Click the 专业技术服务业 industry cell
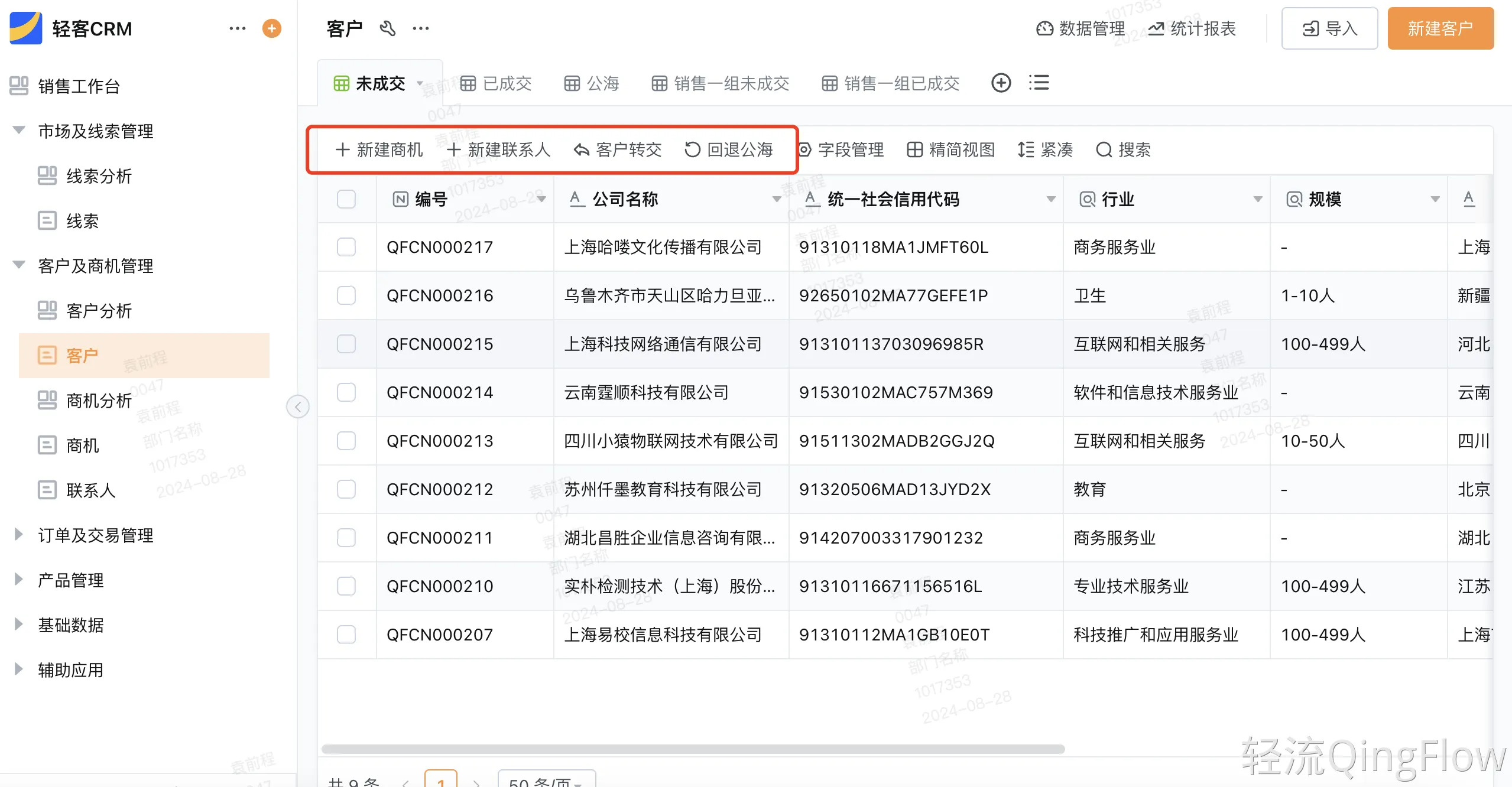 click(1166, 586)
